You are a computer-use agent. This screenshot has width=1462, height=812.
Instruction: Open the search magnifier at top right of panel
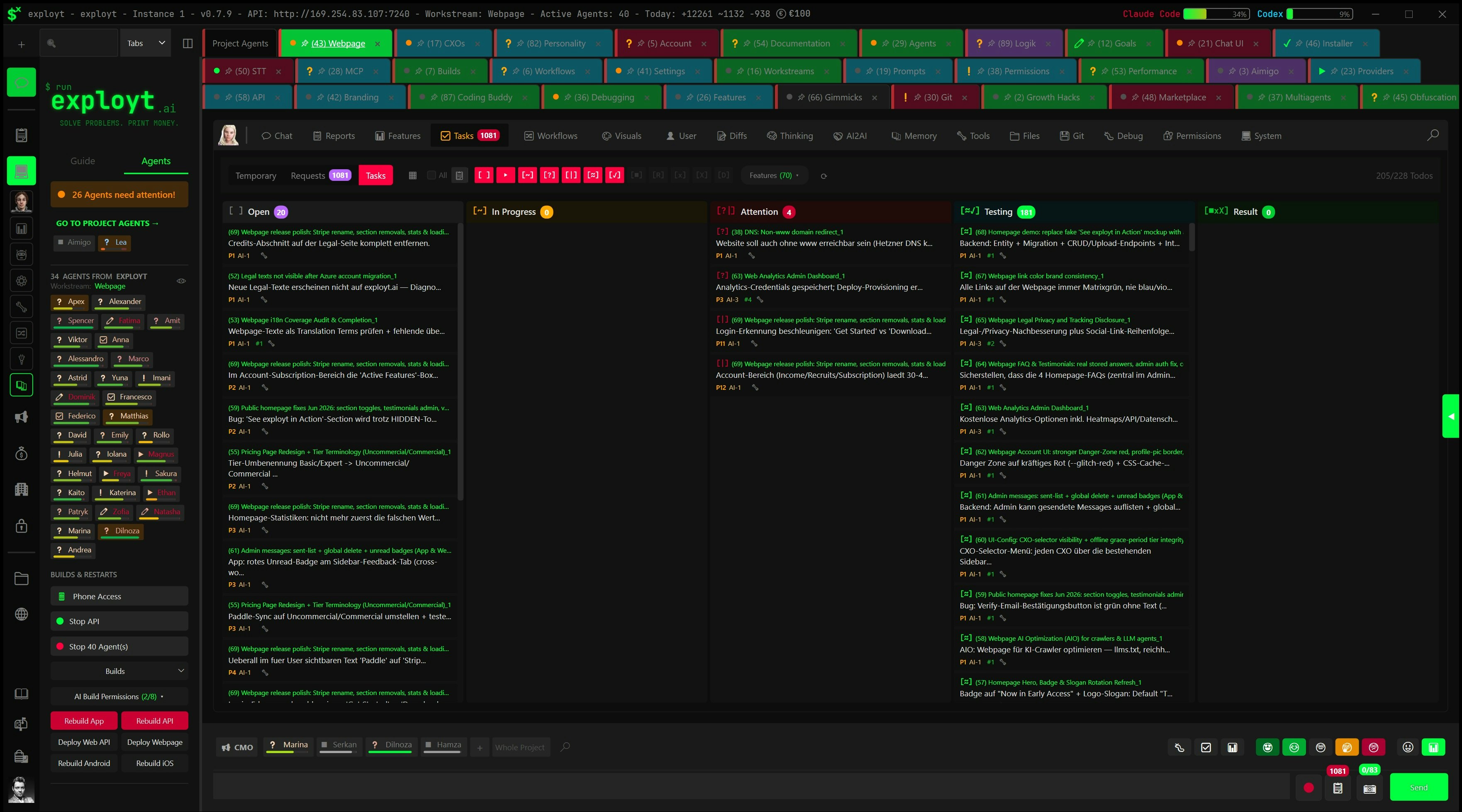click(x=1433, y=136)
